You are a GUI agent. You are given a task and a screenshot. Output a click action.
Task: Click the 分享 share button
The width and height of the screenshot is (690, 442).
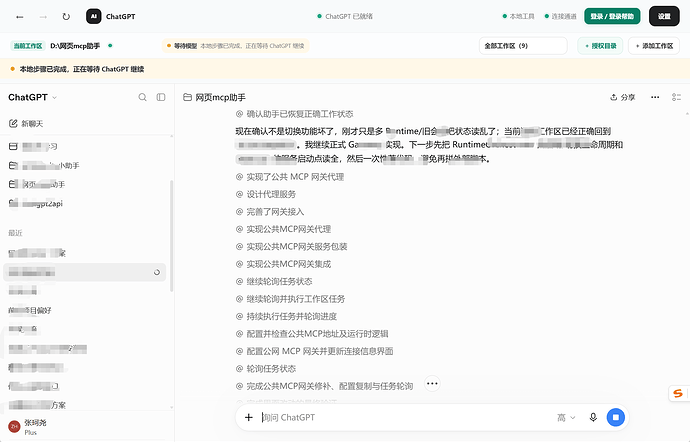(x=622, y=97)
